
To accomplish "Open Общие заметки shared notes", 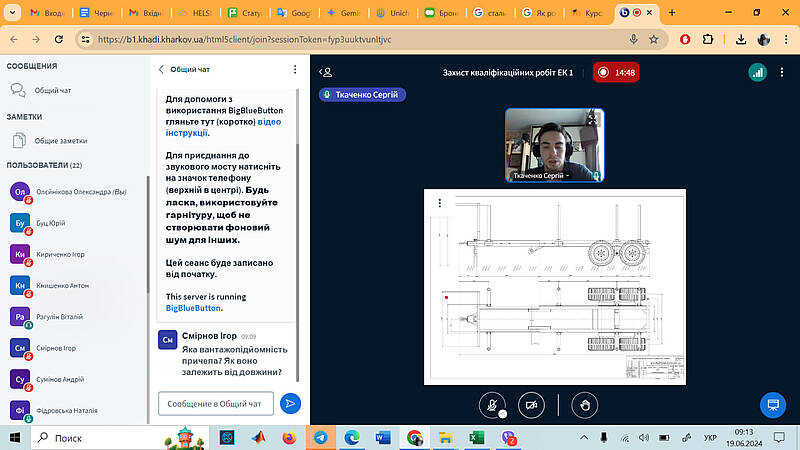I will (x=61, y=141).
